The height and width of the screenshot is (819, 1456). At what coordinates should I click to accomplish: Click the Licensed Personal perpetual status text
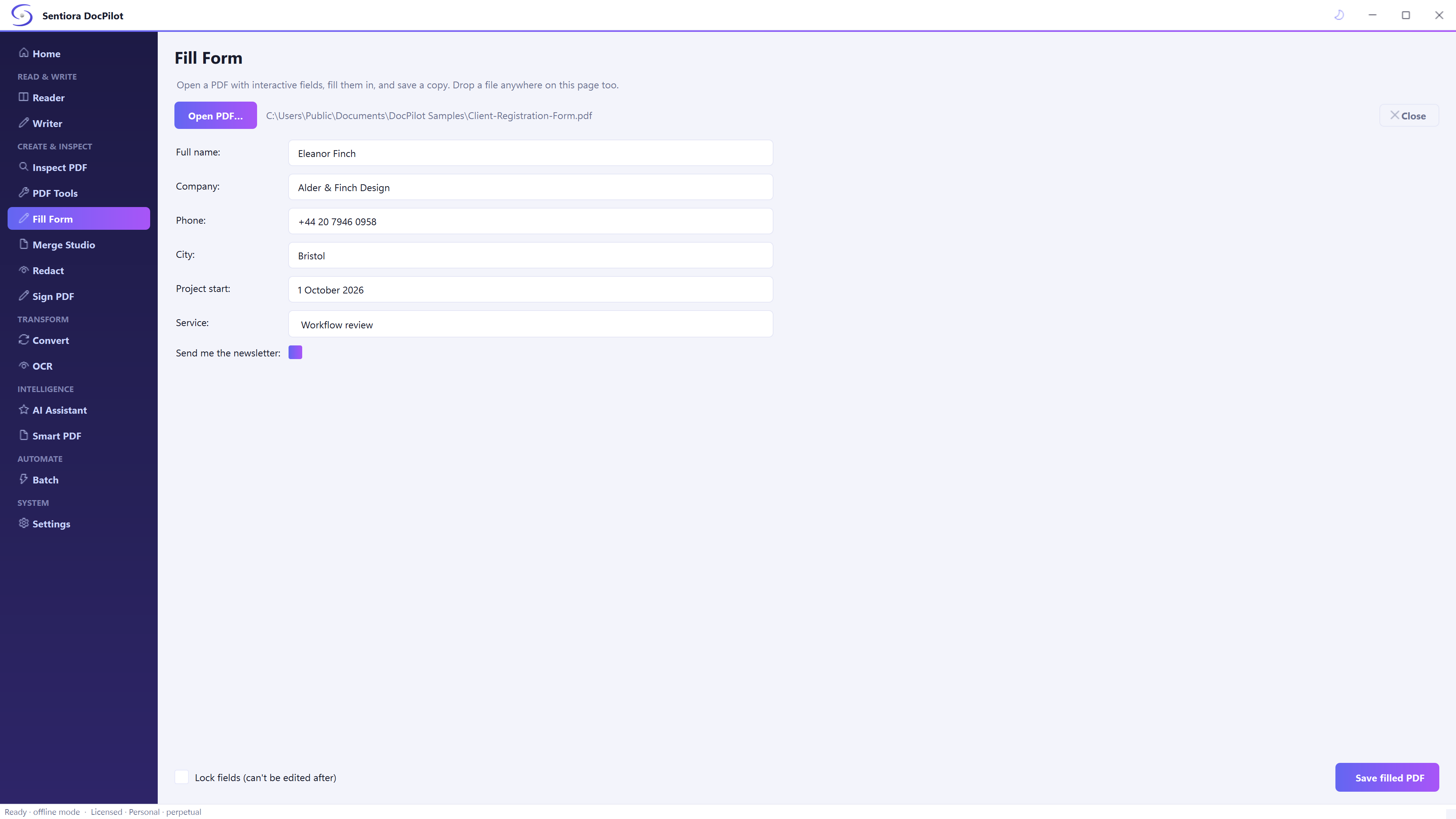[x=146, y=812]
